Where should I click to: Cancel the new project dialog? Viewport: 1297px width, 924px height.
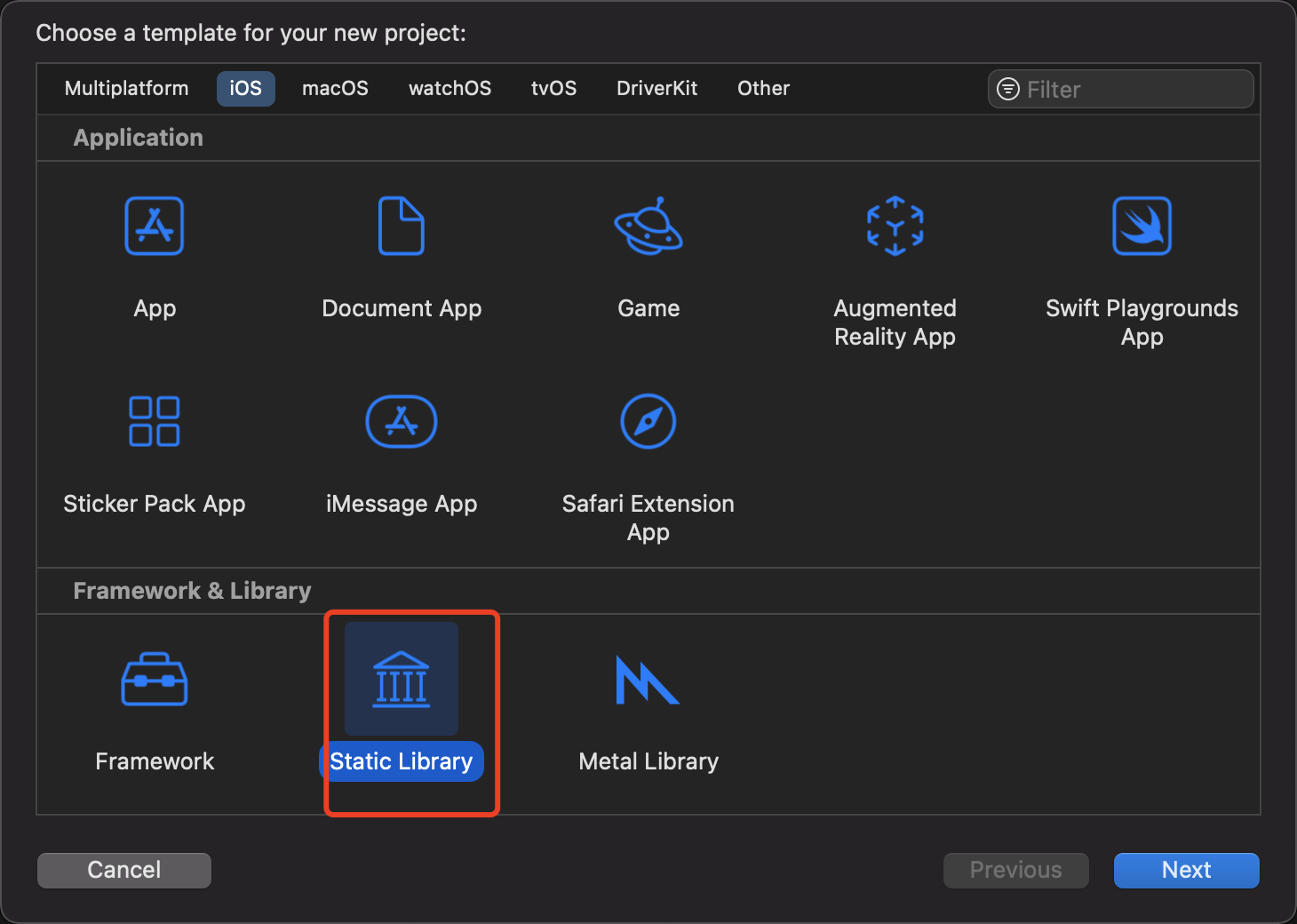click(124, 870)
